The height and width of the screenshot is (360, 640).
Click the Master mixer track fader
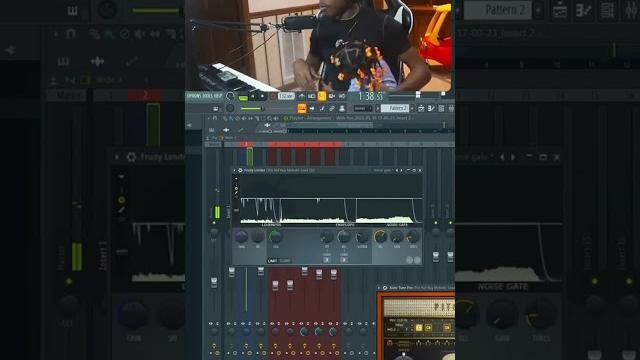tap(214, 282)
